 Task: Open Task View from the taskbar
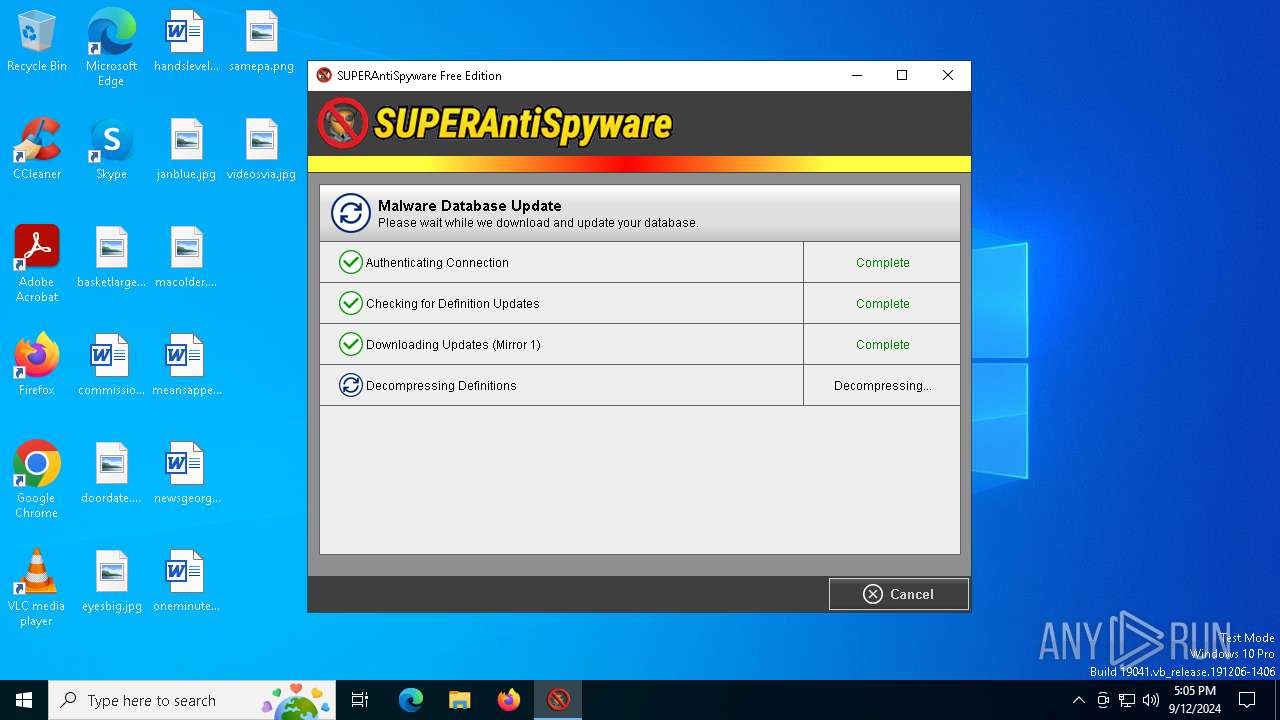[x=360, y=700]
